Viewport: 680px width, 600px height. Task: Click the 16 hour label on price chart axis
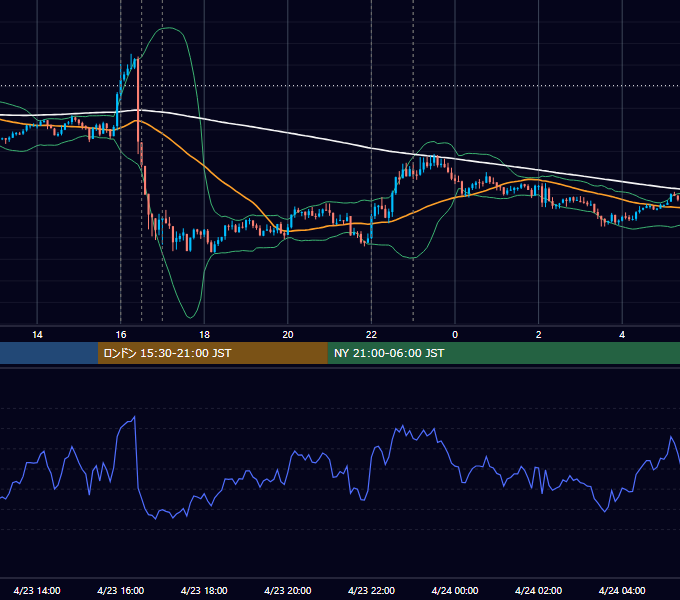[x=121, y=335]
